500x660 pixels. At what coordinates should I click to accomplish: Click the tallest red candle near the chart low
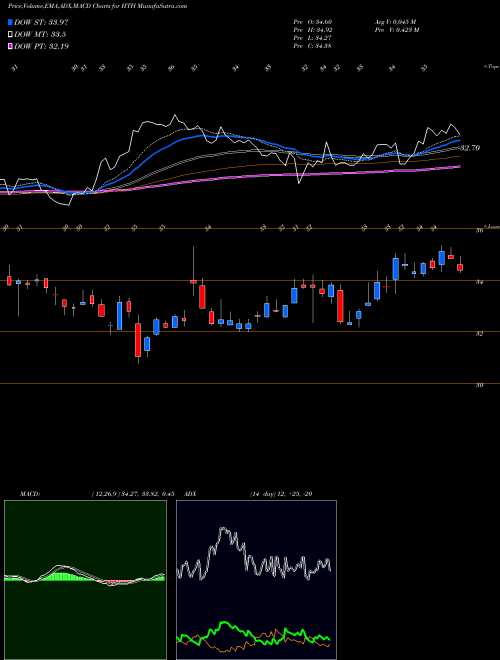point(138,340)
